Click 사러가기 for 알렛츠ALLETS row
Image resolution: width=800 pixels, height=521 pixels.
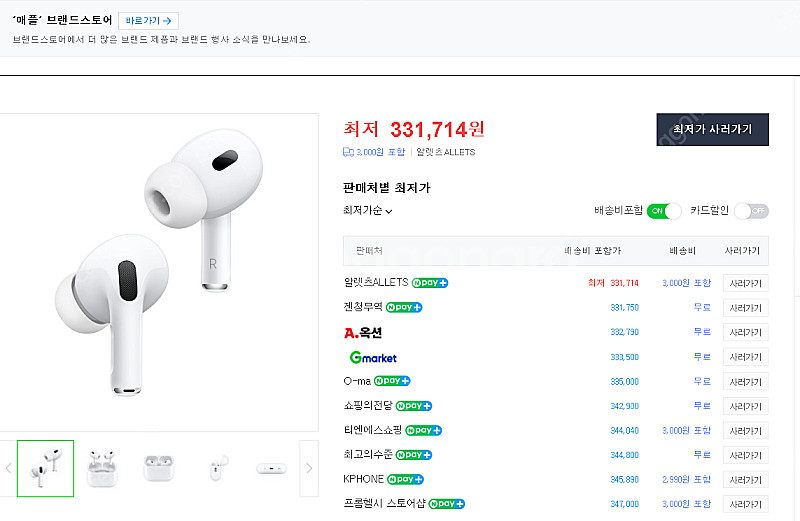pos(745,283)
